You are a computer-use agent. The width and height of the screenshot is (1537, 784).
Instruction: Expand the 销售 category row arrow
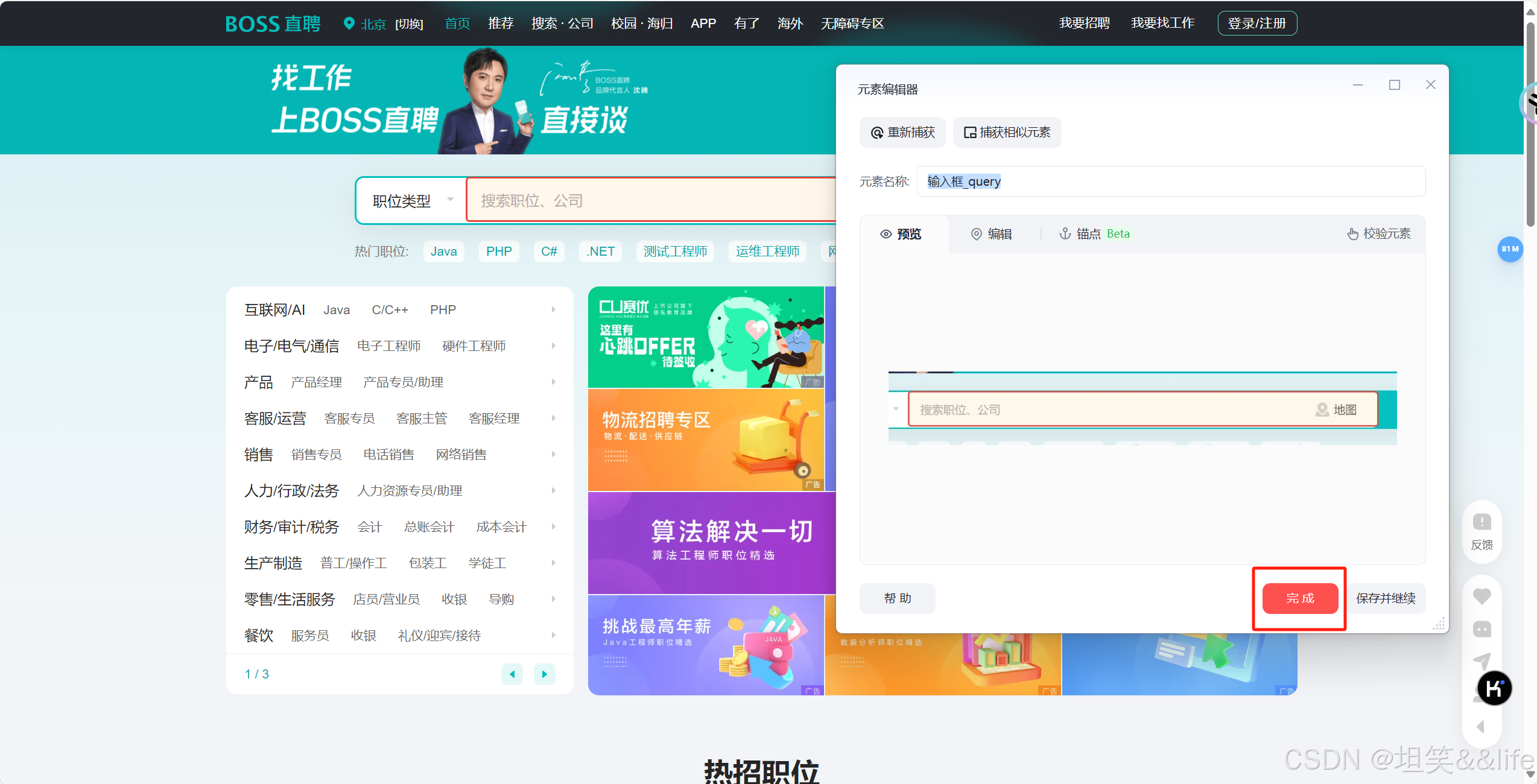[x=553, y=455]
